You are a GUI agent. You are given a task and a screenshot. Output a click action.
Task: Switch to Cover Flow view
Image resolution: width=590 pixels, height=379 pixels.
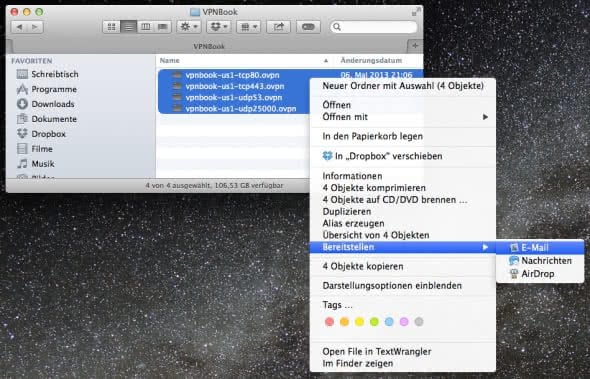(x=163, y=27)
